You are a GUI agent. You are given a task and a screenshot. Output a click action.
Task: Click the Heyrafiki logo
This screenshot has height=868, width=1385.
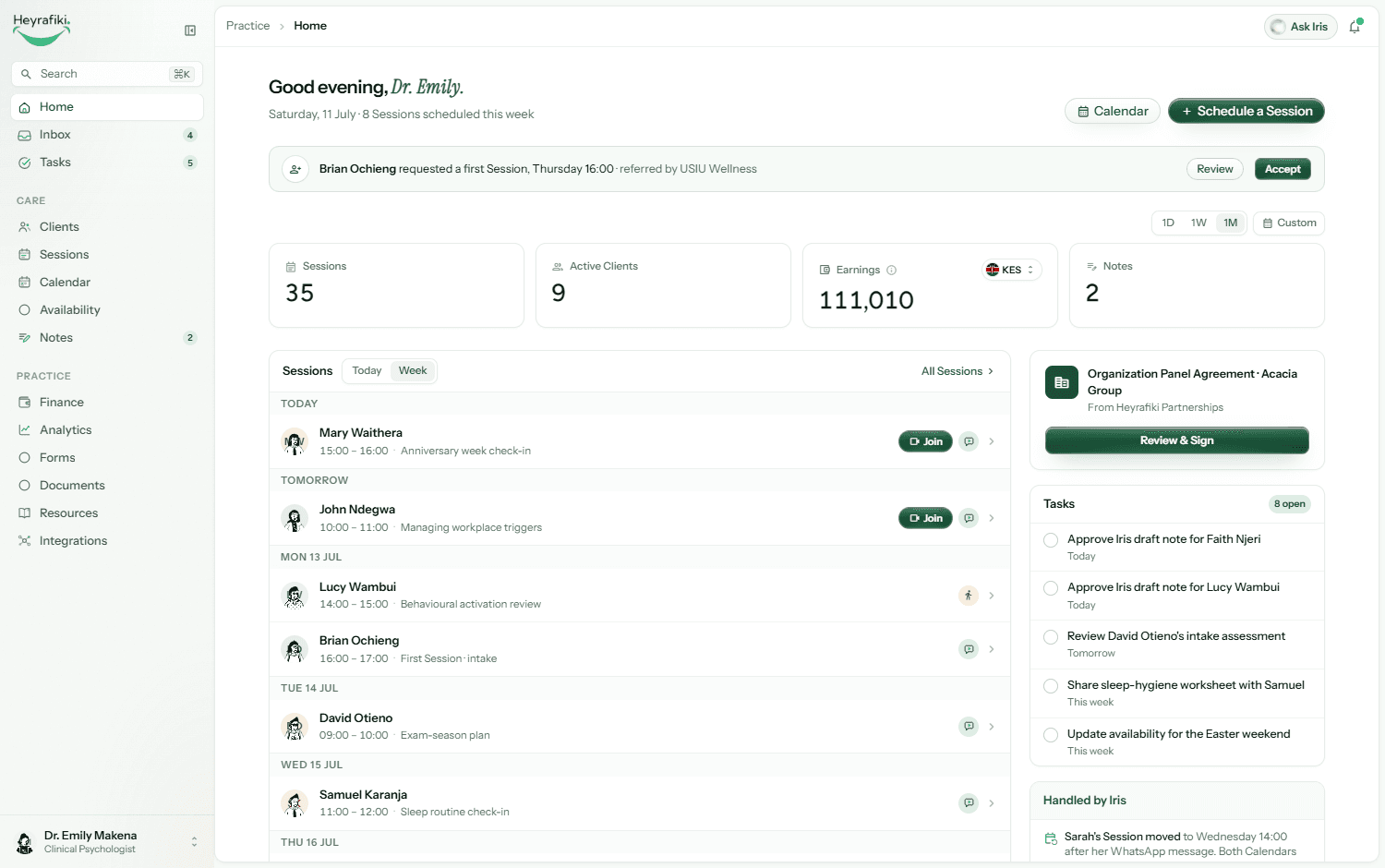pyautogui.click(x=42, y=30)
